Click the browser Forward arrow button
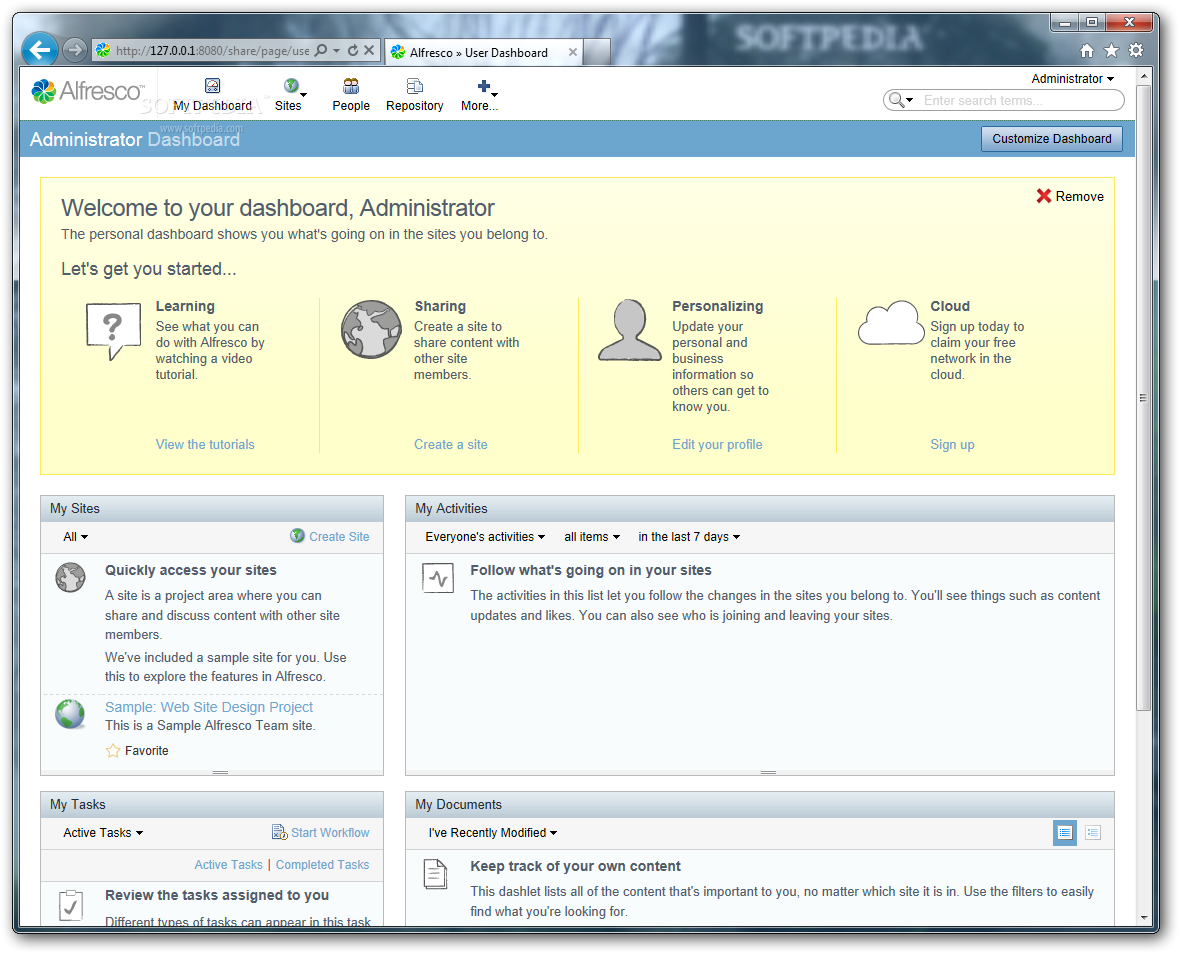The image size is (1180, 954). click(74, 50)
